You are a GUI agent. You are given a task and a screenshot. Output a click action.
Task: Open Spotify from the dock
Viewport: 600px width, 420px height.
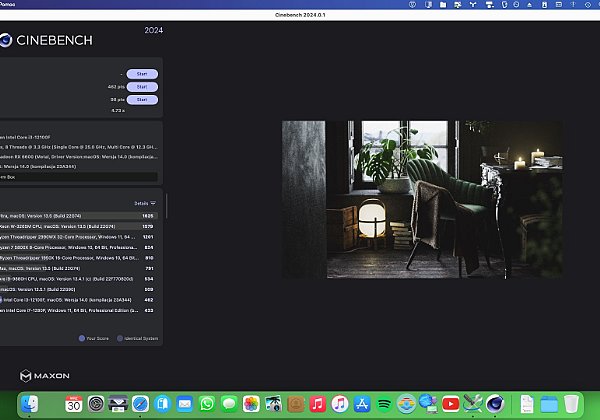(384, 404)
